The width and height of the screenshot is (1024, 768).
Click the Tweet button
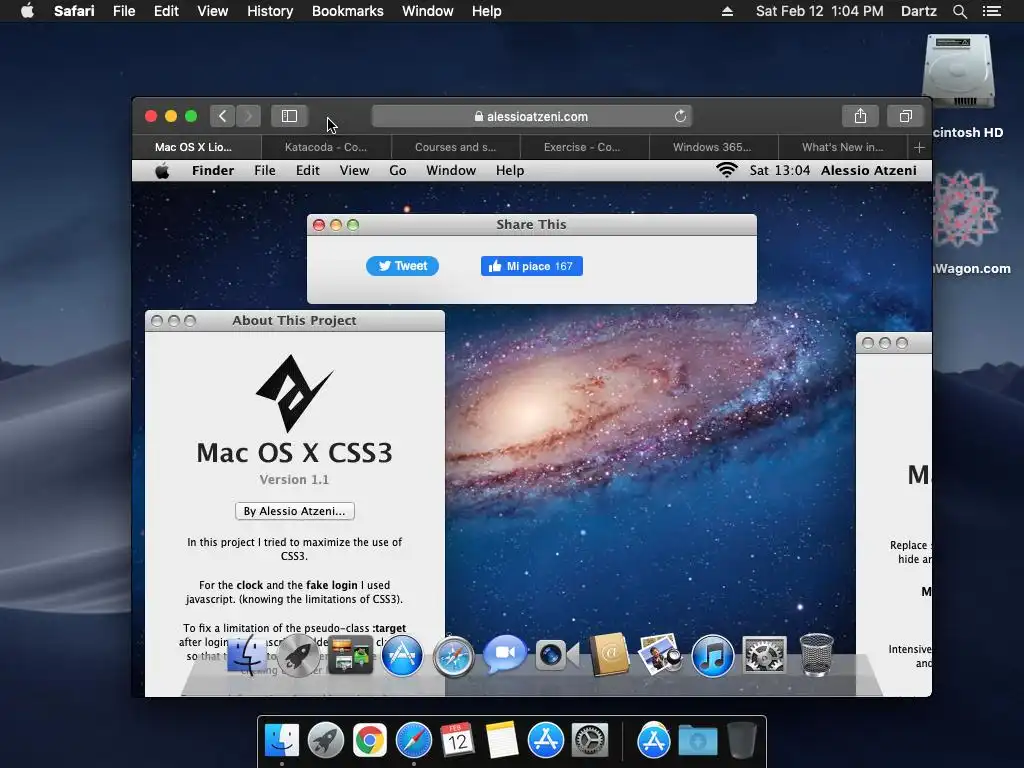(x=402, y=266)
